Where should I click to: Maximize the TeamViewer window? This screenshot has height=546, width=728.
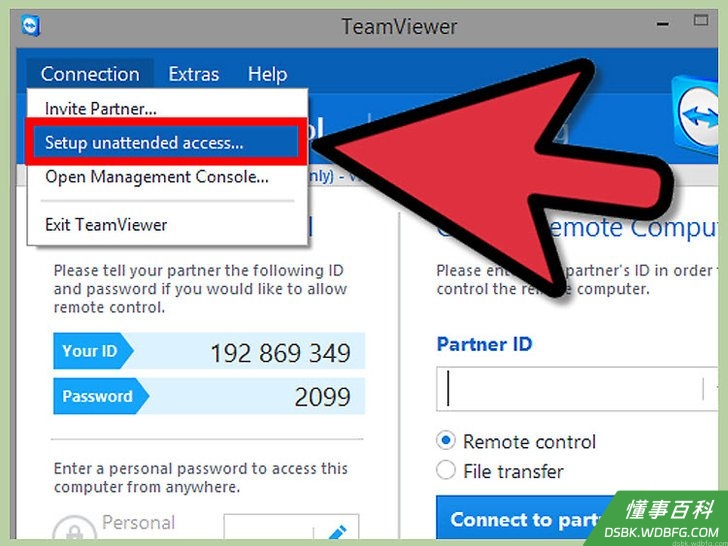tap(701, 20)
